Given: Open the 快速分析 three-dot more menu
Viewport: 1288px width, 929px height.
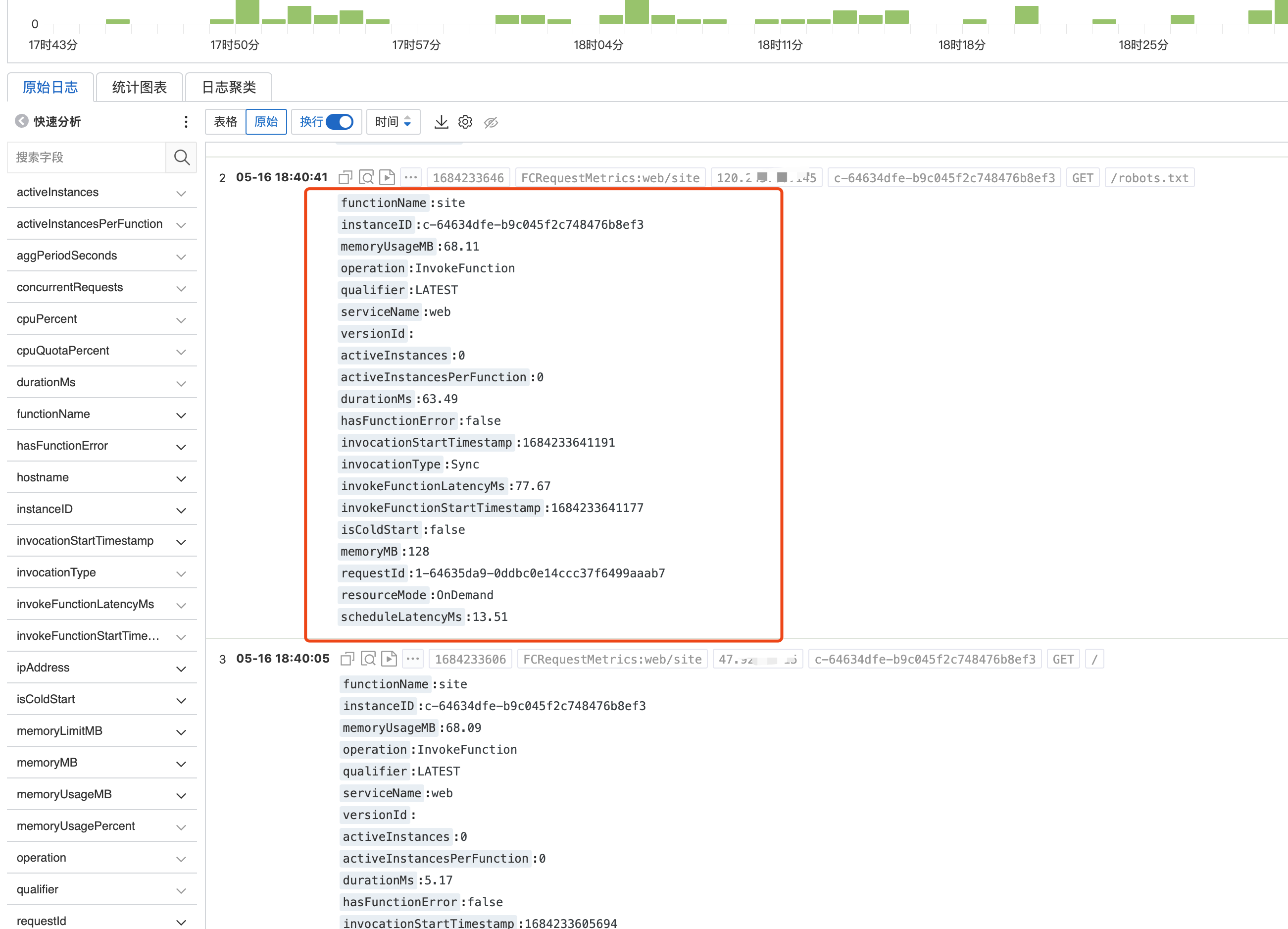Looking at the screenshot, I should point(186,122).
